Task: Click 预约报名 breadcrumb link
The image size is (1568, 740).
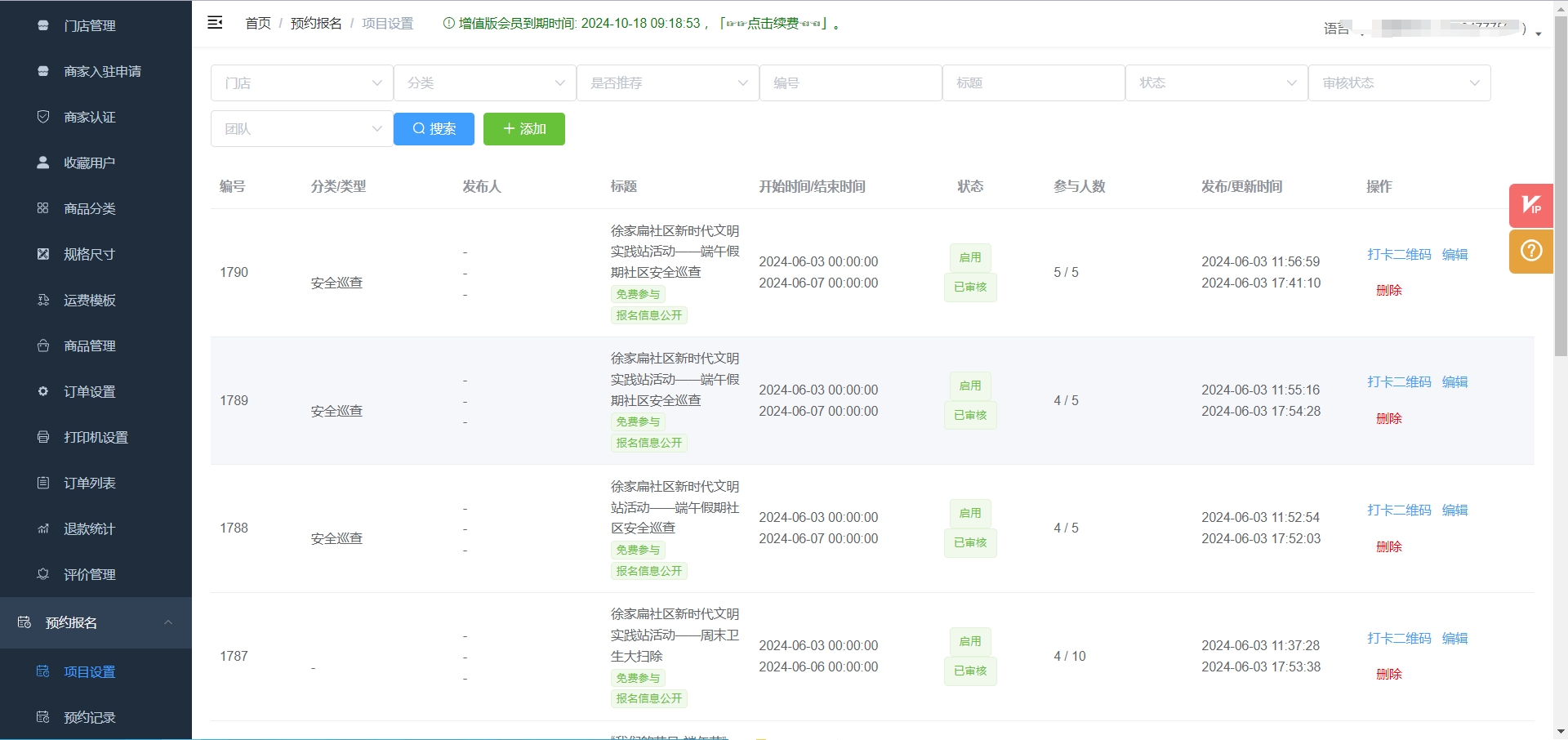Action: pyautogui.click(x=316, y=24)
